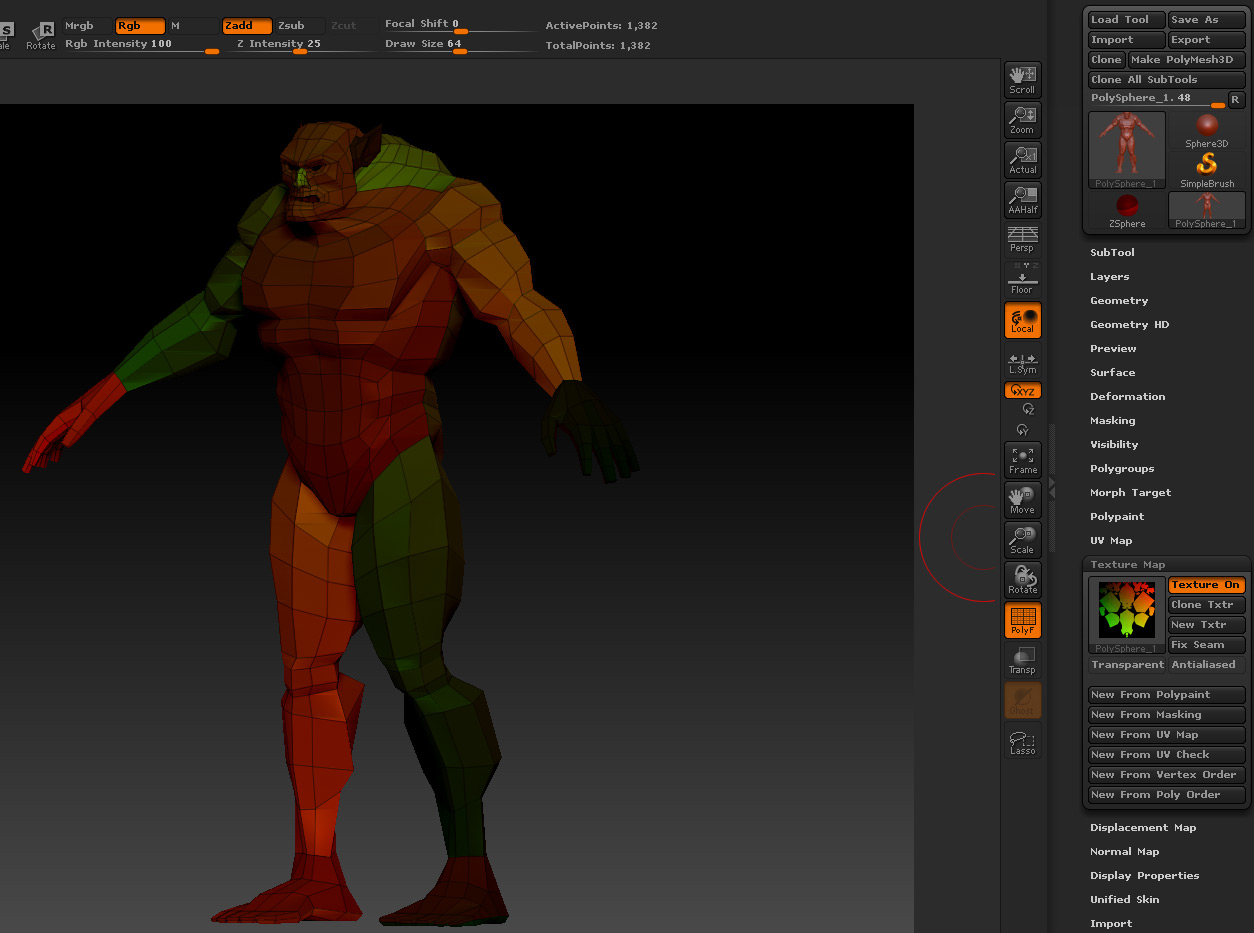Select the Move icon in the right shelf
Viewport: 1254px width, 933px height.
click(x=1022, y=500)
